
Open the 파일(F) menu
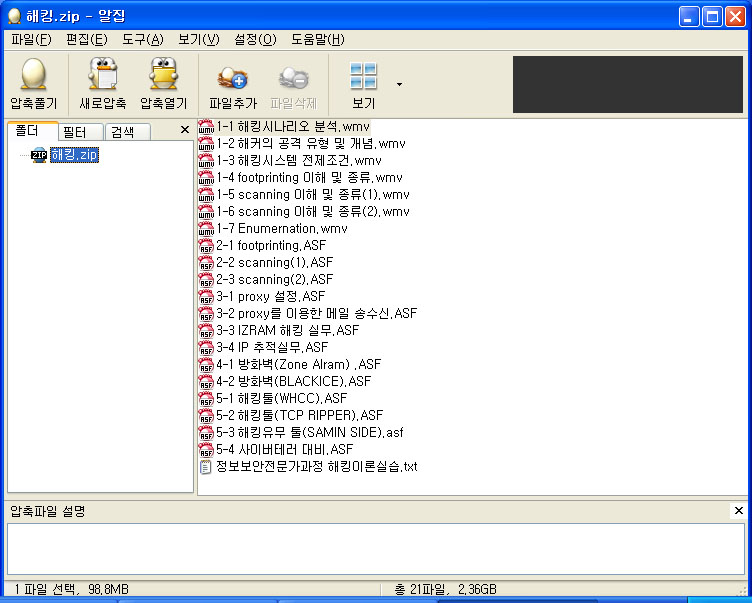pyautogui.click(x=31, y=39)
